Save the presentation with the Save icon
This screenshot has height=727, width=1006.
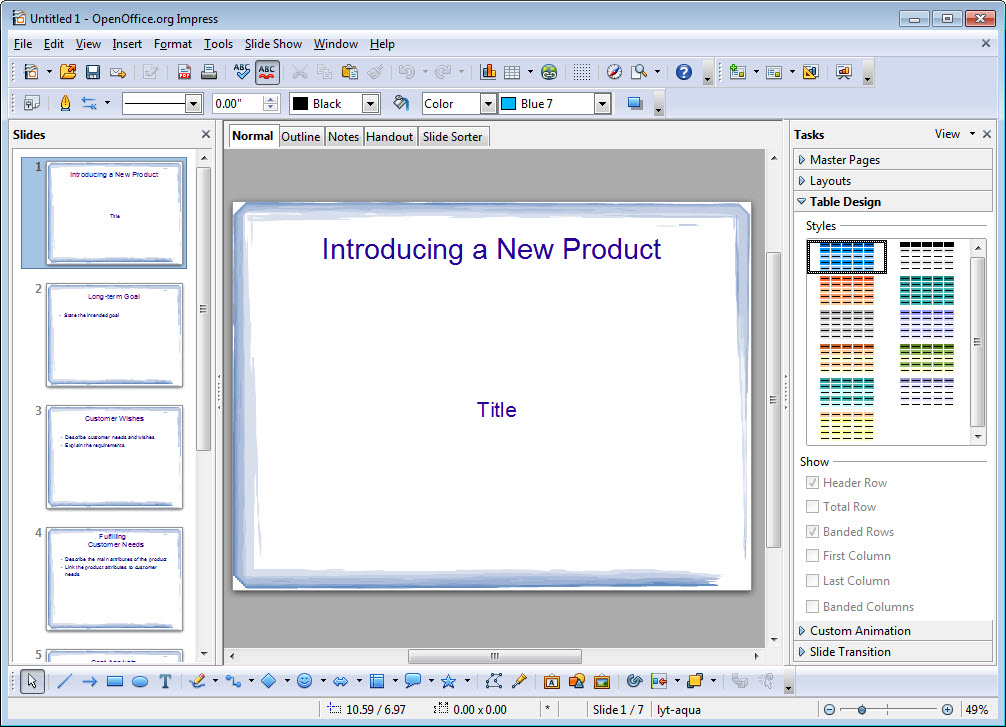click(93, 72)
